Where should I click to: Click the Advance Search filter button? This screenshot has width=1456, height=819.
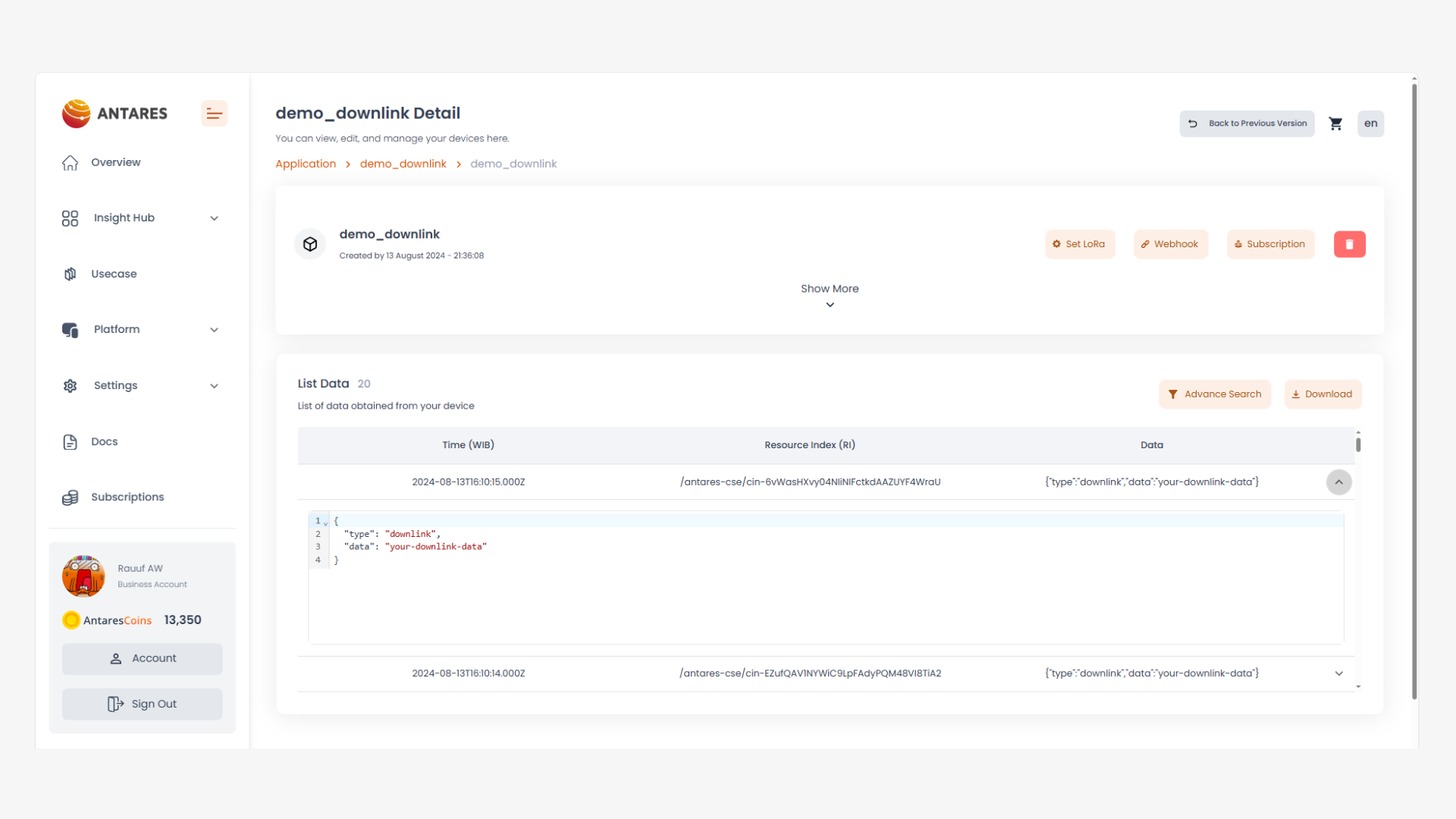point(1214,394)
